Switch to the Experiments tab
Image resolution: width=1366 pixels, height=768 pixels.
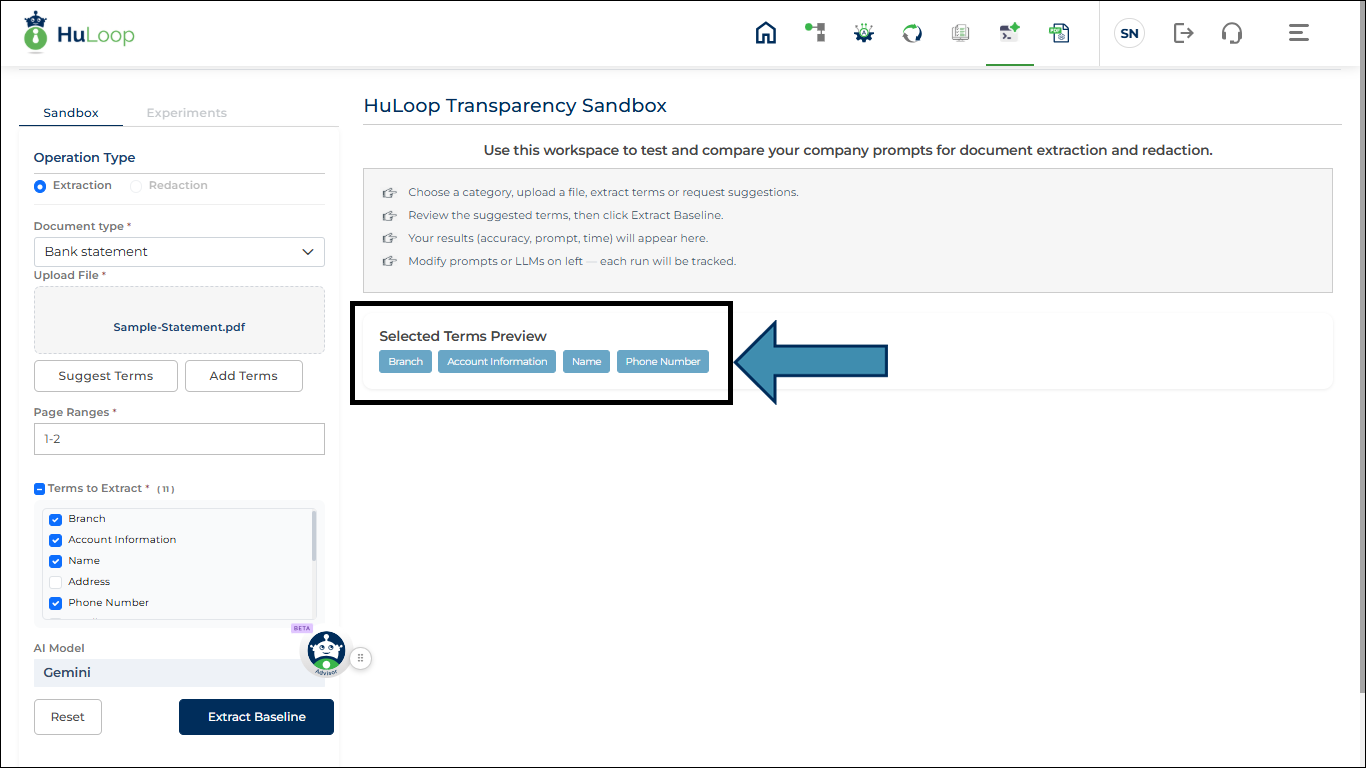click(187, 113)
